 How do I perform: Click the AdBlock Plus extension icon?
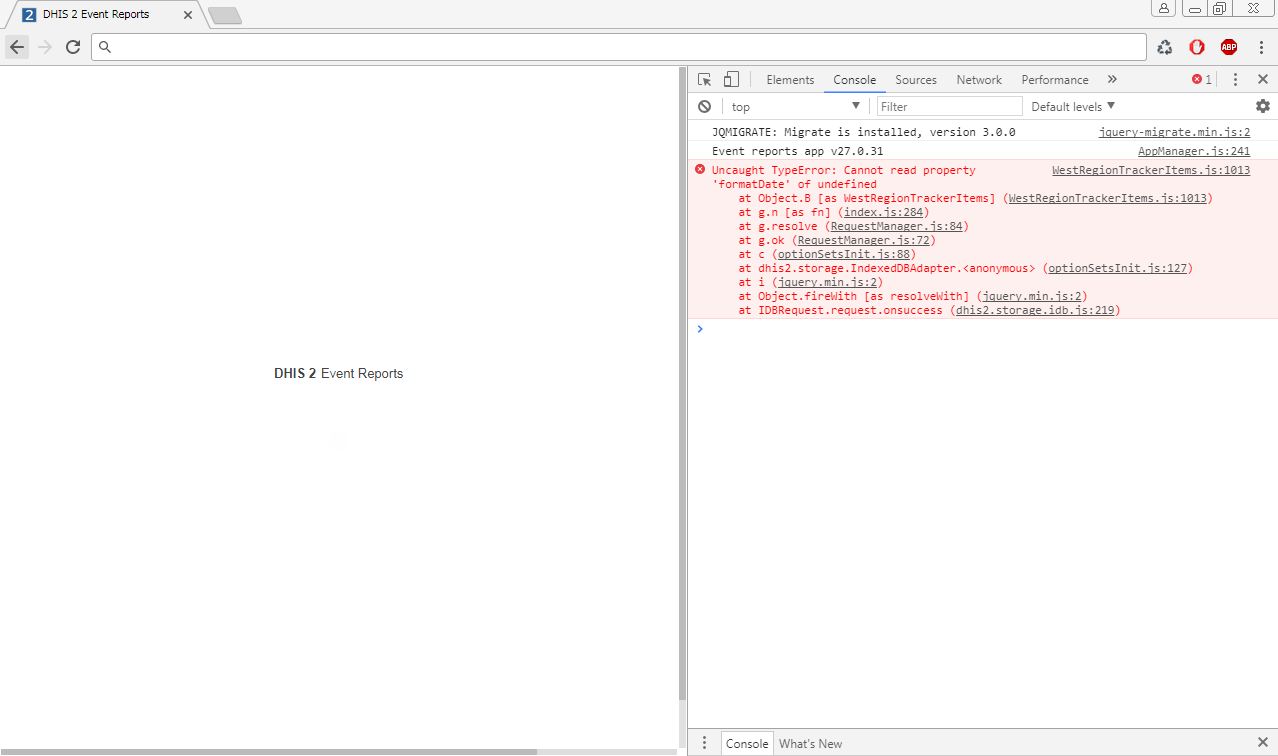click(x=1228, y=47)
